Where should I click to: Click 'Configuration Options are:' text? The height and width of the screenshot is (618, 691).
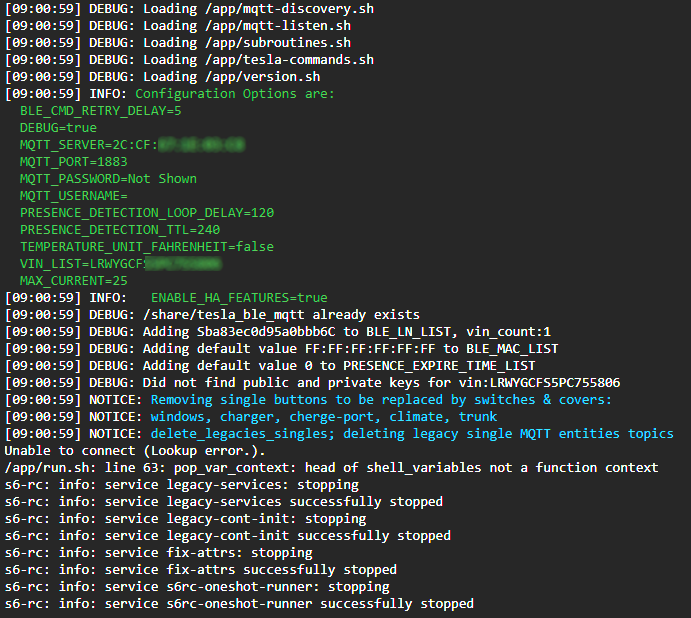235,94
